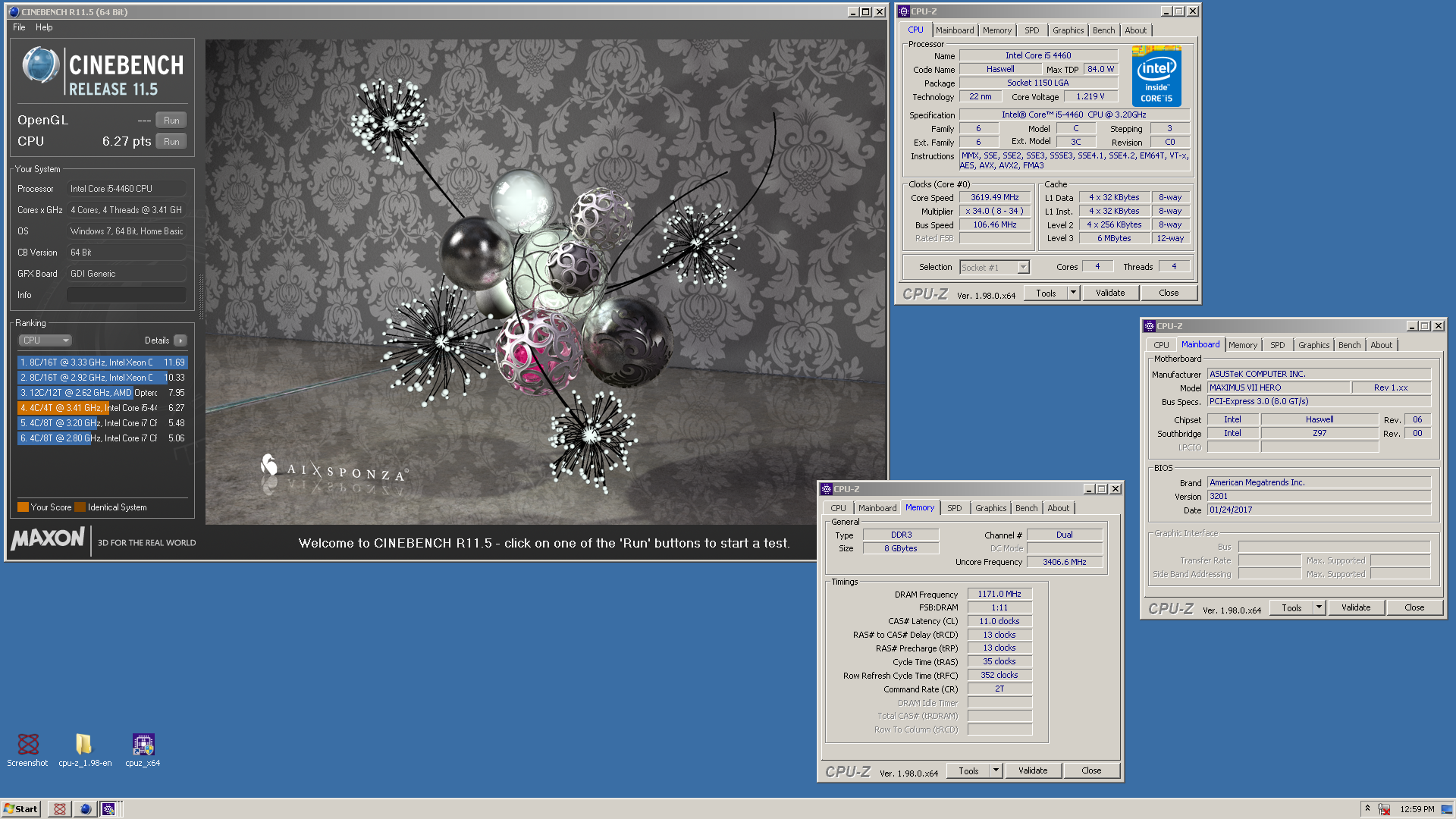1456x819 pixels.
Task: Open the Screenshot desktop icon
Action: pos(28,749)
